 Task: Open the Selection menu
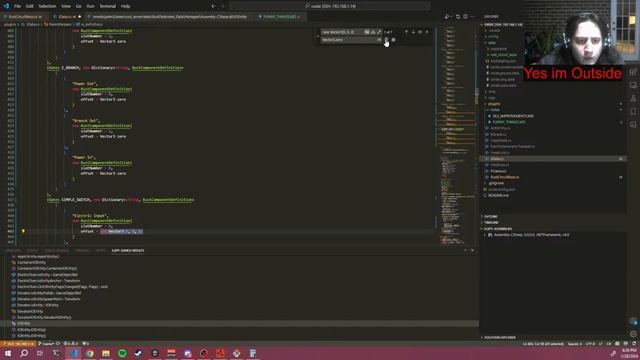click(47, 6)
